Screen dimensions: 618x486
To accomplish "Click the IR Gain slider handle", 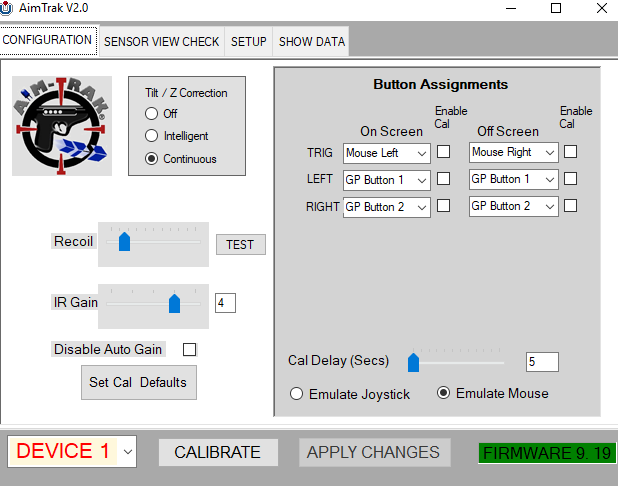I will tap(174, 304).
